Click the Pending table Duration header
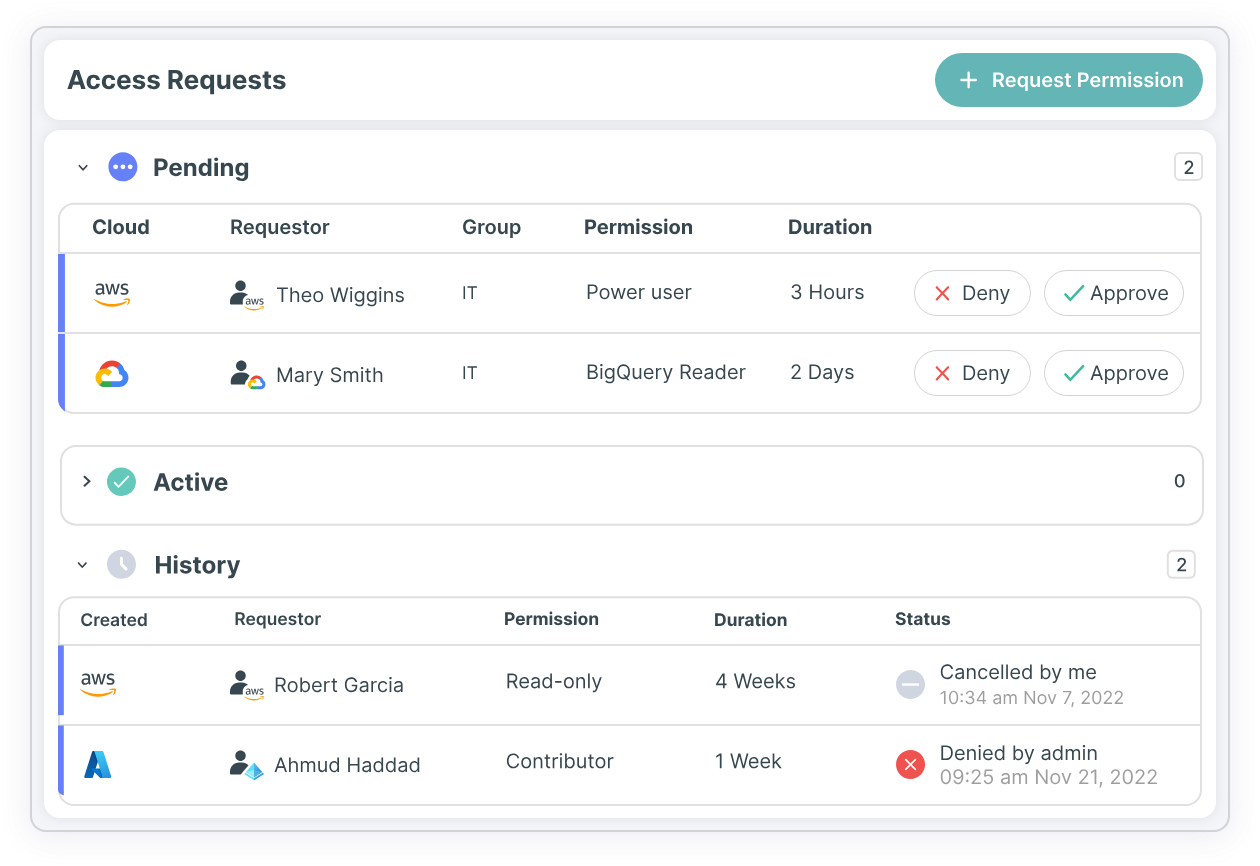This screenshot has height=866, width=1260. tap(830, 227)
